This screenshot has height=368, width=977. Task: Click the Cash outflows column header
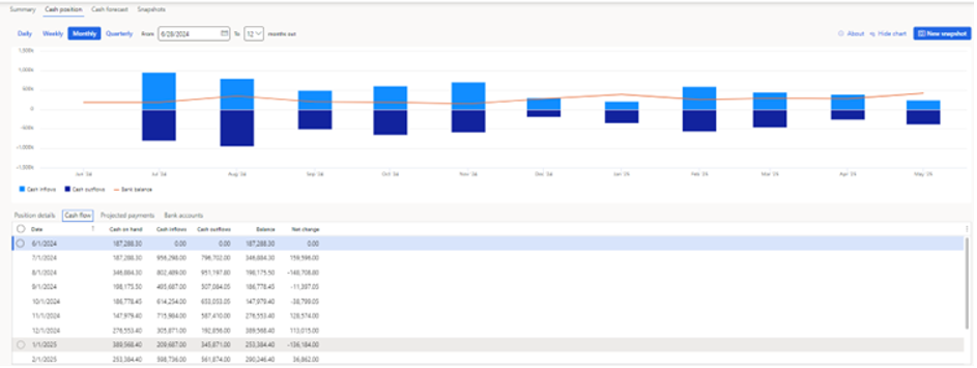pyautogui.click(x=214, y=229)
